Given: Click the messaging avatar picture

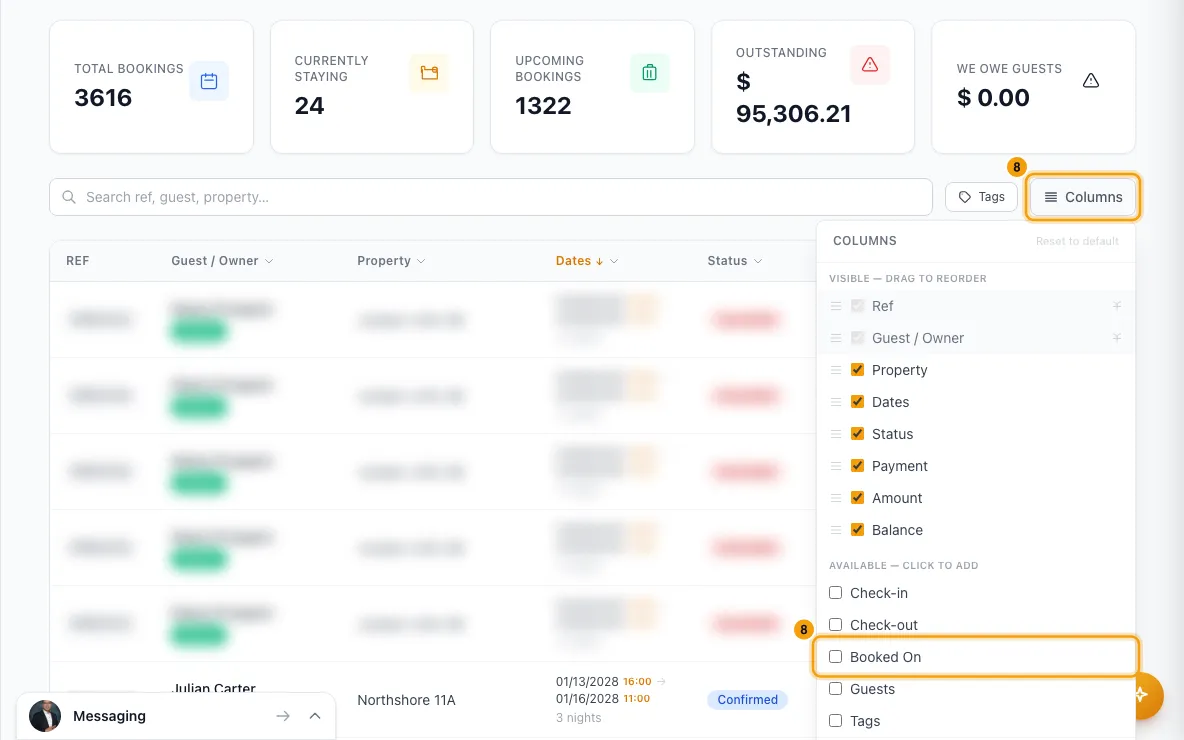Looking at the screenshot, I should pos(45,716).
